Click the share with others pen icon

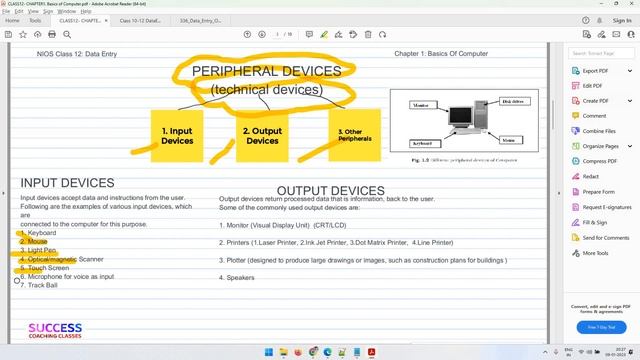click(602, 35)
